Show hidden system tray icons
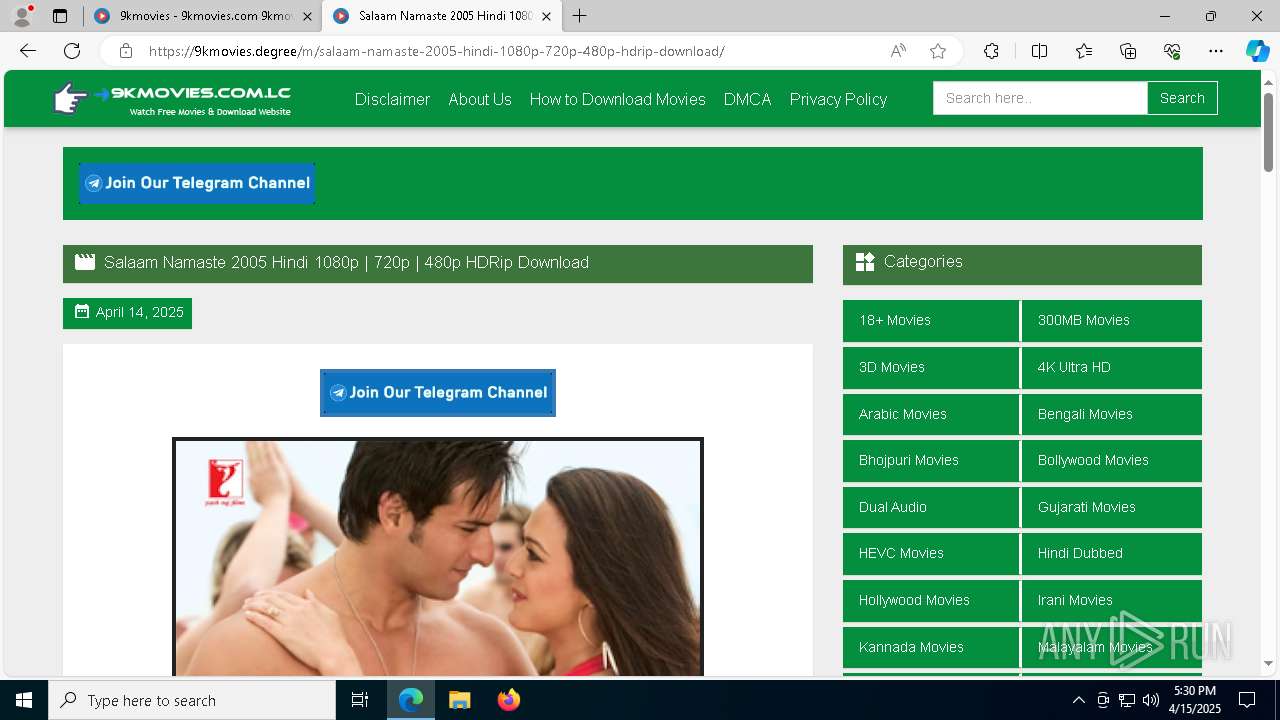1280x720 pixels. pos(1078,700)
